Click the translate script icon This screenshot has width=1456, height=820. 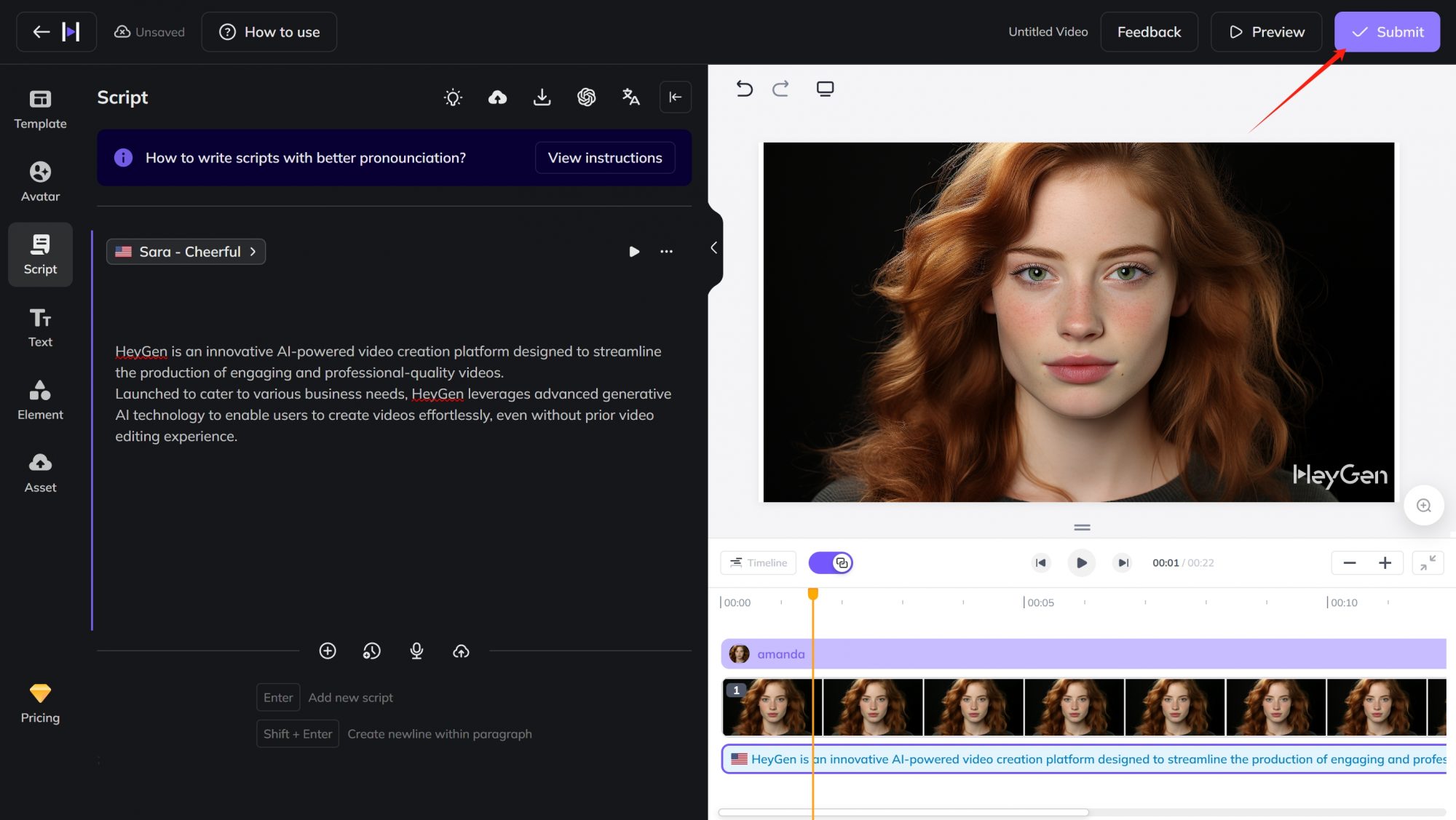coord(630,97)
